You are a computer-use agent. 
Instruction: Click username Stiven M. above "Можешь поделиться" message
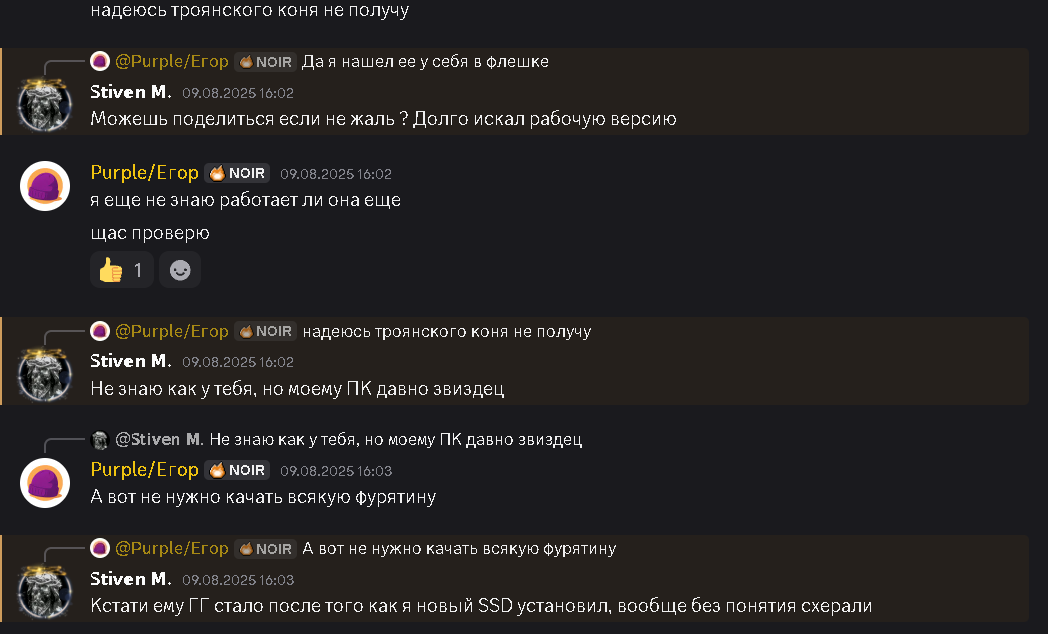pos(131,91)
